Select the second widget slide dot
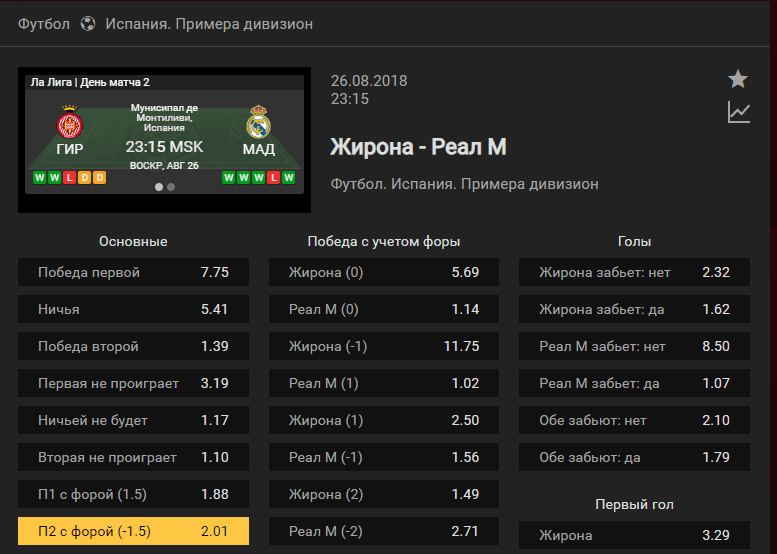The height and width of the screenshot is (554, 777). coord(171,187)
